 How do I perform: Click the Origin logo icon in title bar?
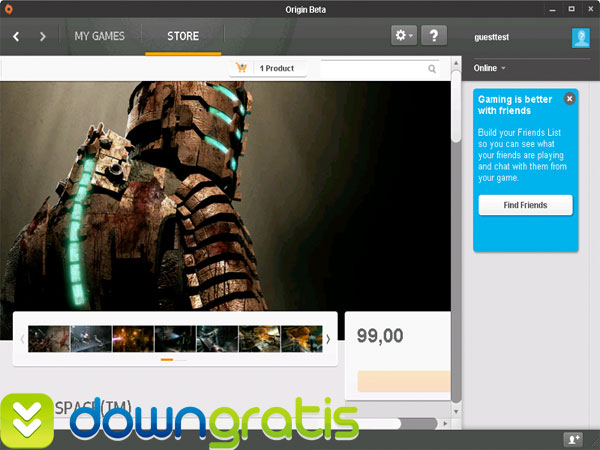tap(9, 11)
